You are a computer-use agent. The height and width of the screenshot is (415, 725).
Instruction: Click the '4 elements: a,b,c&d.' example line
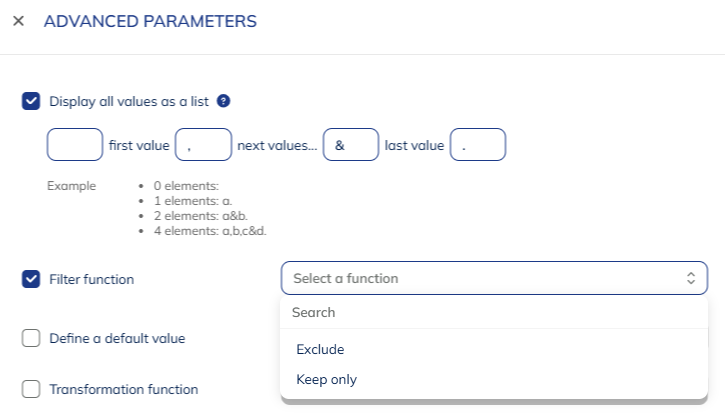[x=210, y=231]
